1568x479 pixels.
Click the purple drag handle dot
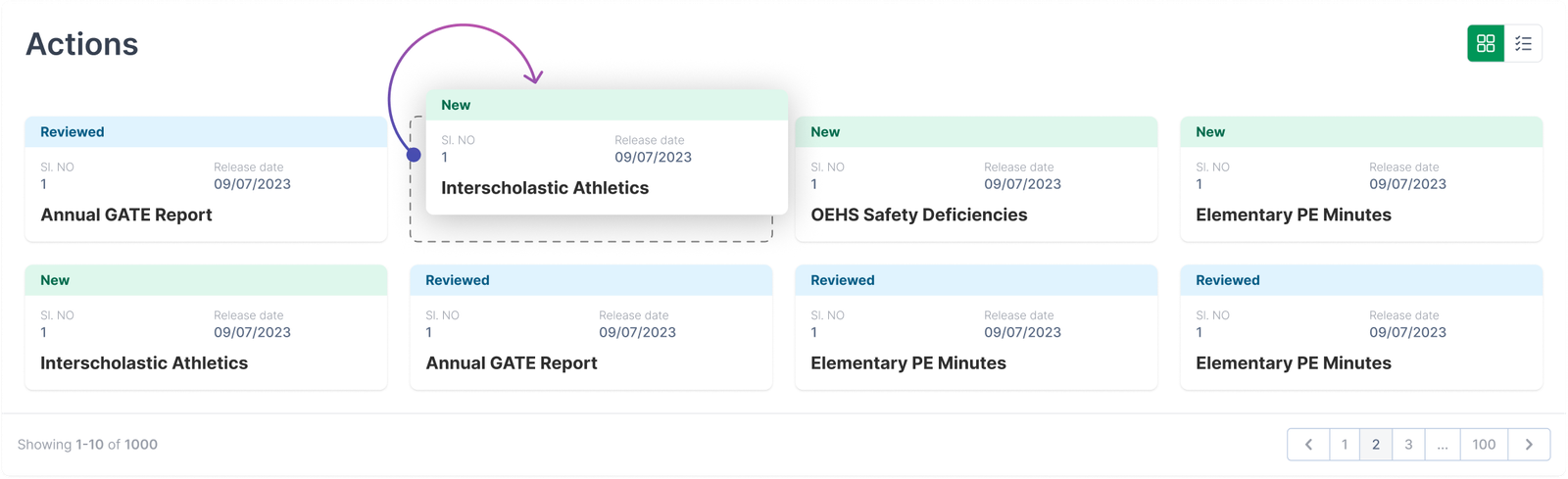click(x=414, y=155)
